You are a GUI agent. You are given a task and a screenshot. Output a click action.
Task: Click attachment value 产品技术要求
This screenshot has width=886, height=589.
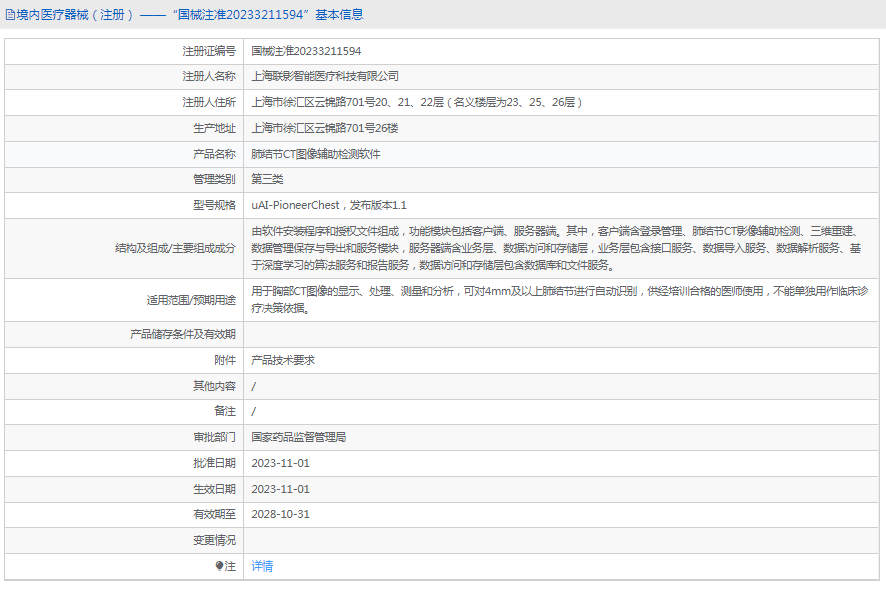pos(283,360)
